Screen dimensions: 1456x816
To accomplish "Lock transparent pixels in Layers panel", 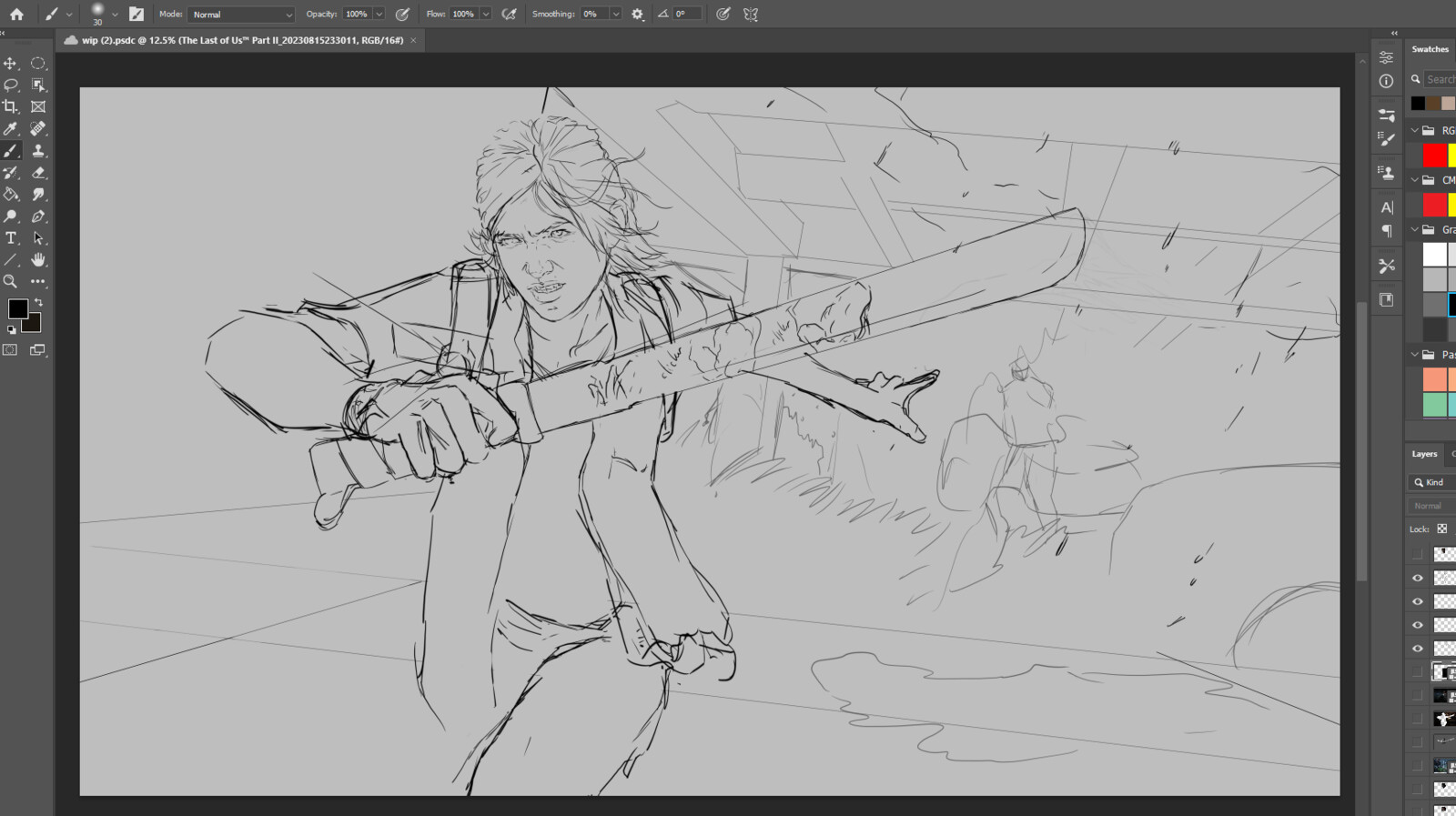I will [1441, 529].
